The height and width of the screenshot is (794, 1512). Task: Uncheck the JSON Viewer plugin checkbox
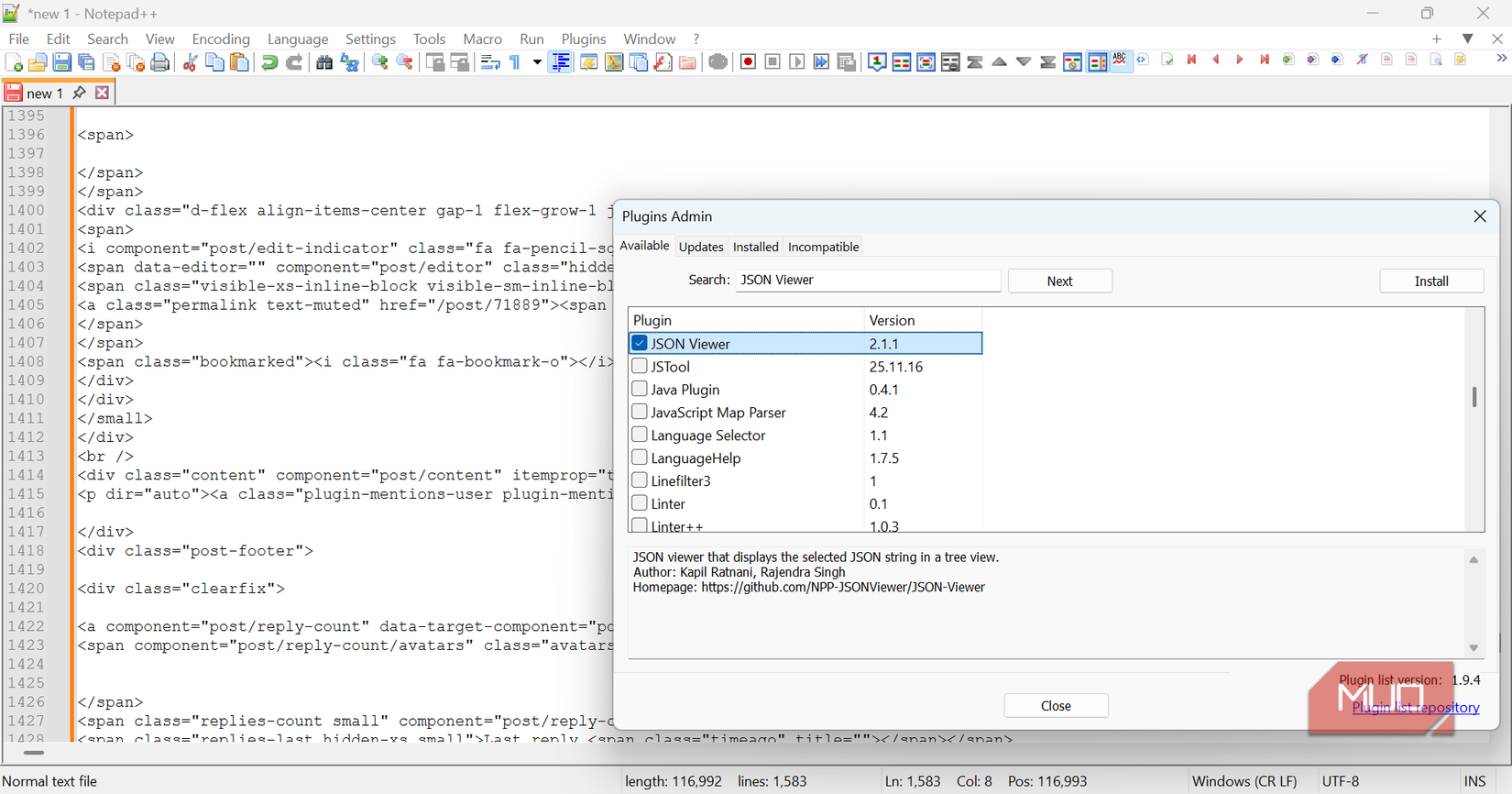pos(640,343)
